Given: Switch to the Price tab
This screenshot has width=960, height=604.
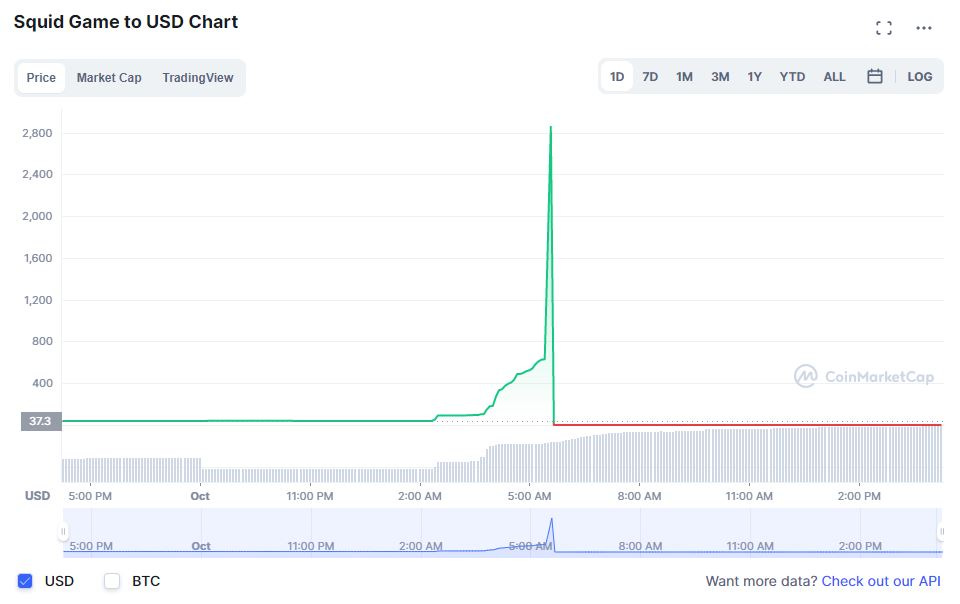Looking at the screenshot, I should click(41, 78).
